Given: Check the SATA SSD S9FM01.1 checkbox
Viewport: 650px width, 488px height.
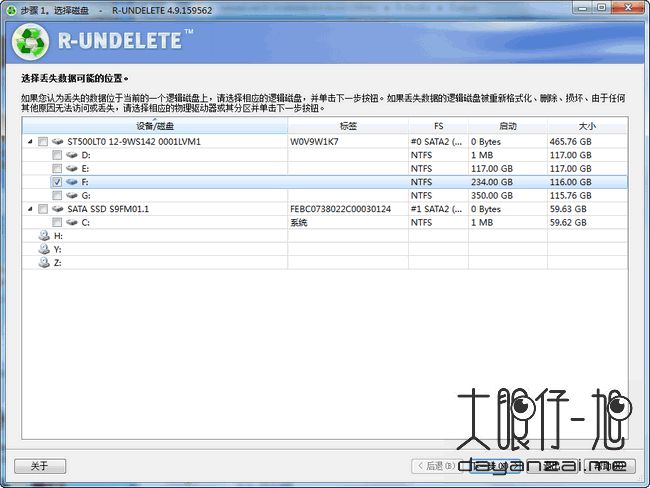Looking at the screenshot, I should pos(43,209).
